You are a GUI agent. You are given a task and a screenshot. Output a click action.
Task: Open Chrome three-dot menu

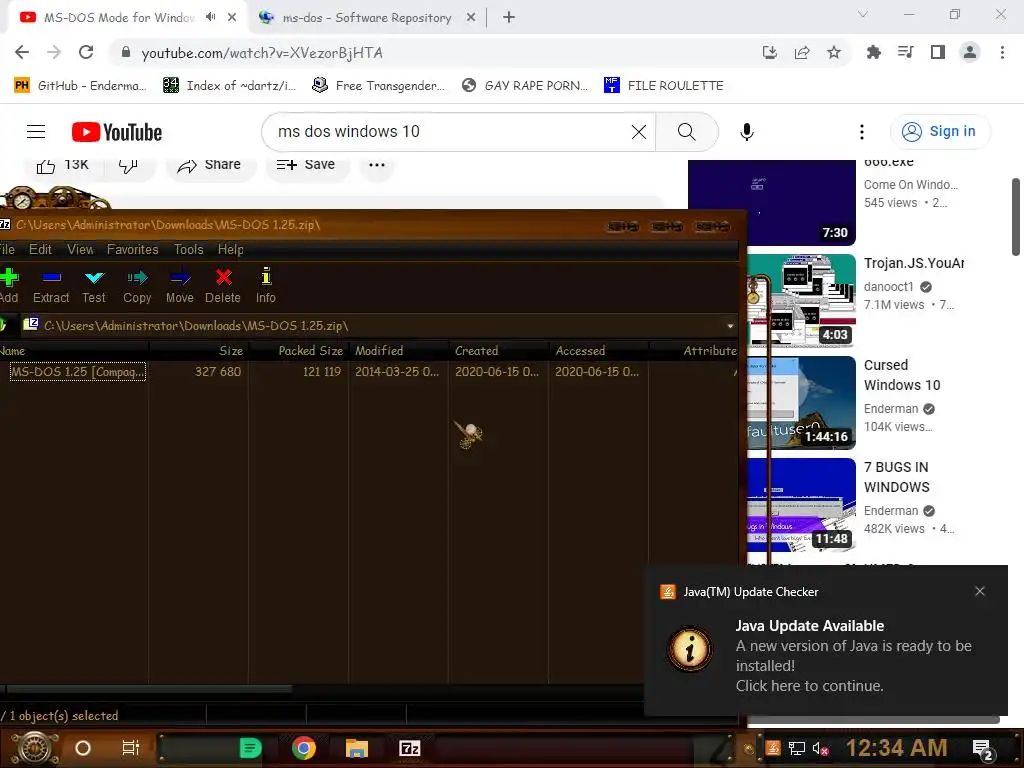point(1002,52)
